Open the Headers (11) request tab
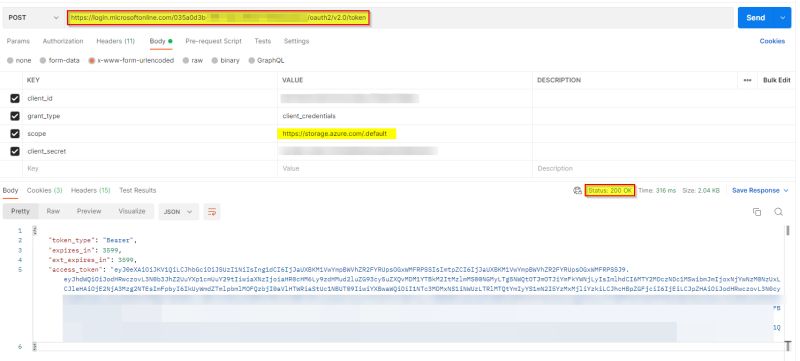This screenshot has width=800, height=361. (115, 41)
